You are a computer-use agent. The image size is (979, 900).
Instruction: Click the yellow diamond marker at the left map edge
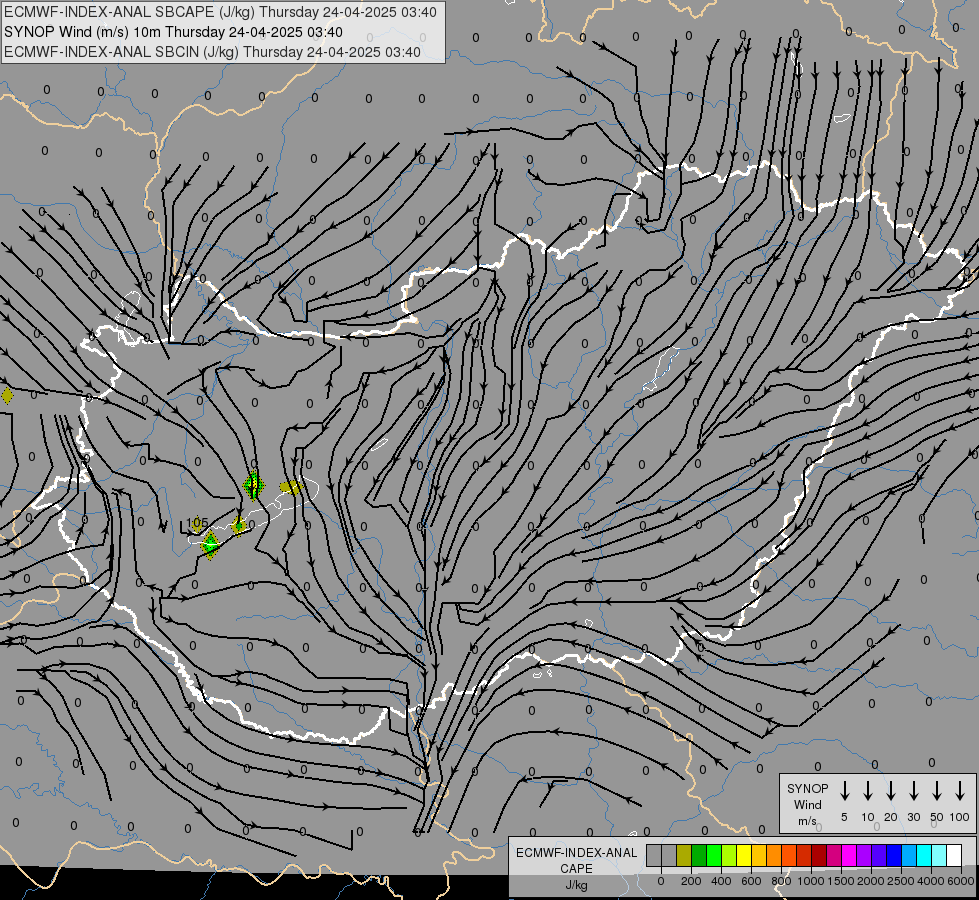[7, 395]
